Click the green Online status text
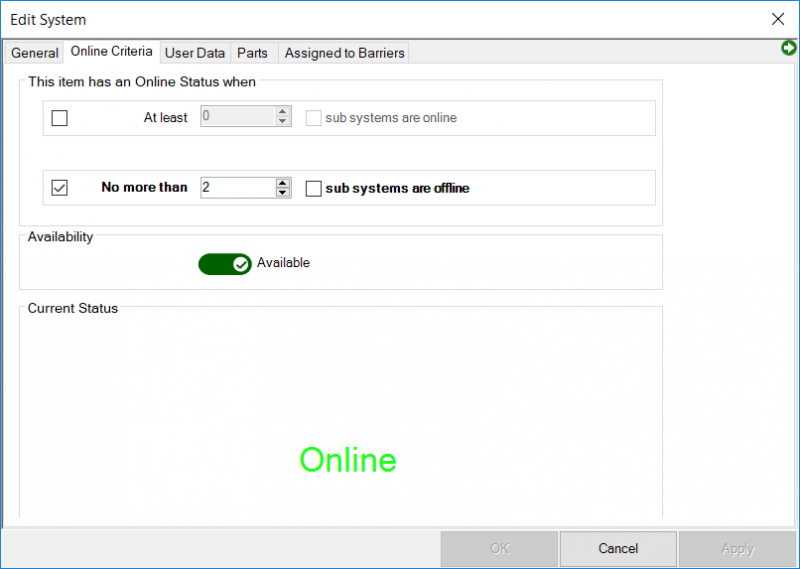 coord(348,460)
